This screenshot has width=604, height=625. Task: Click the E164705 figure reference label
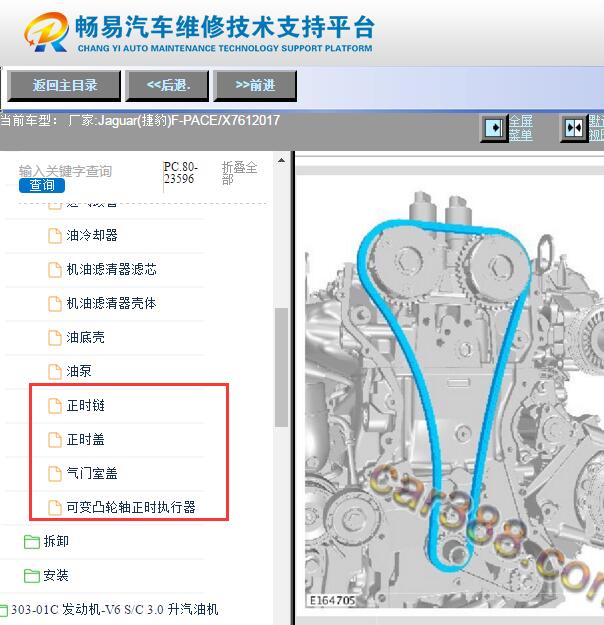coord(332,601)
